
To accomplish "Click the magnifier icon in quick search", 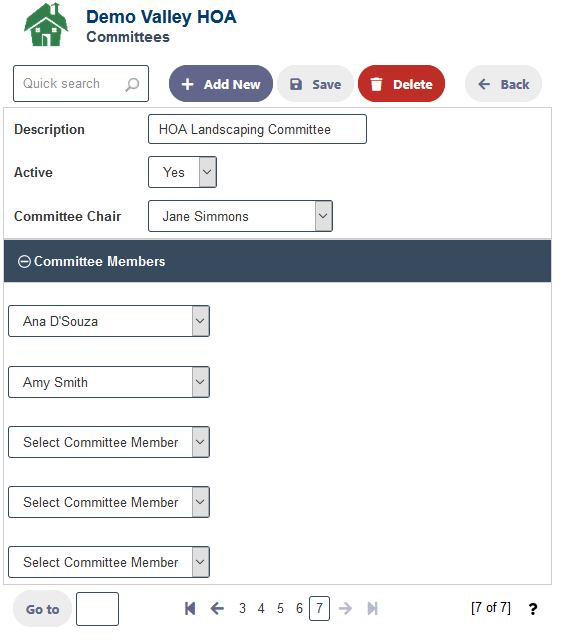I will pyautogui.click(x=132, y=84).
